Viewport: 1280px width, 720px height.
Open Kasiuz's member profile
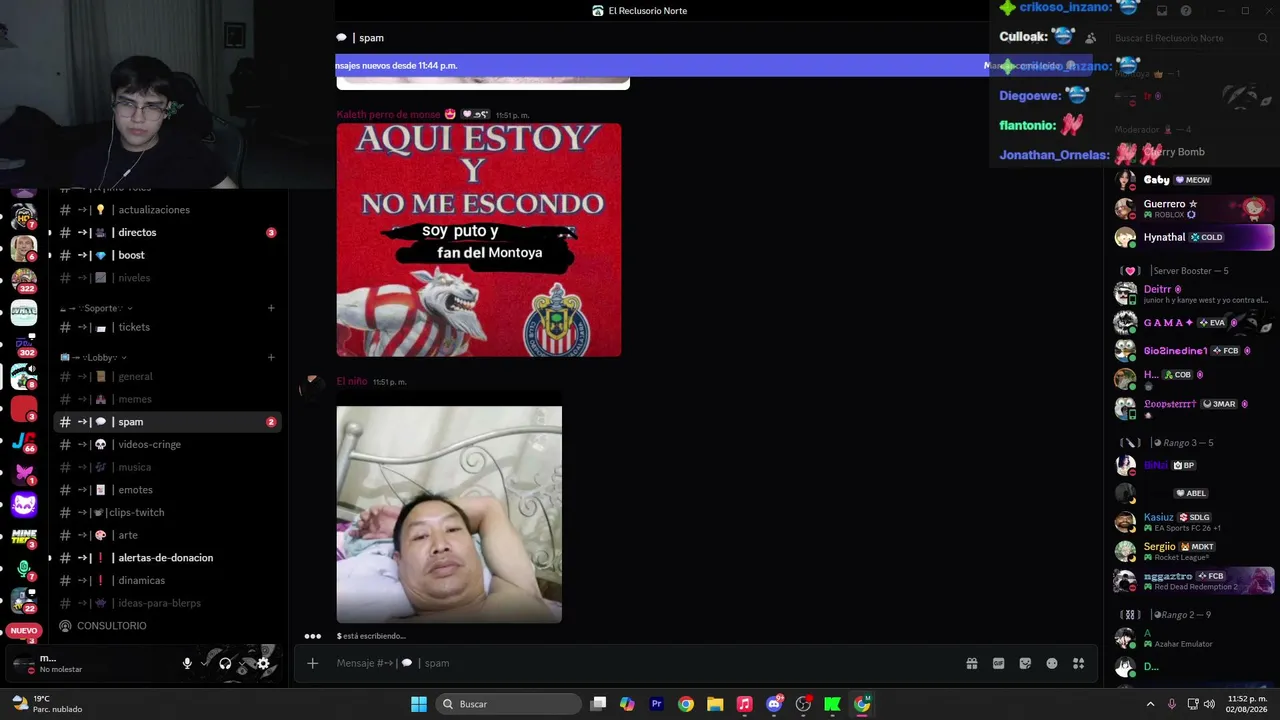point(1194,522)
